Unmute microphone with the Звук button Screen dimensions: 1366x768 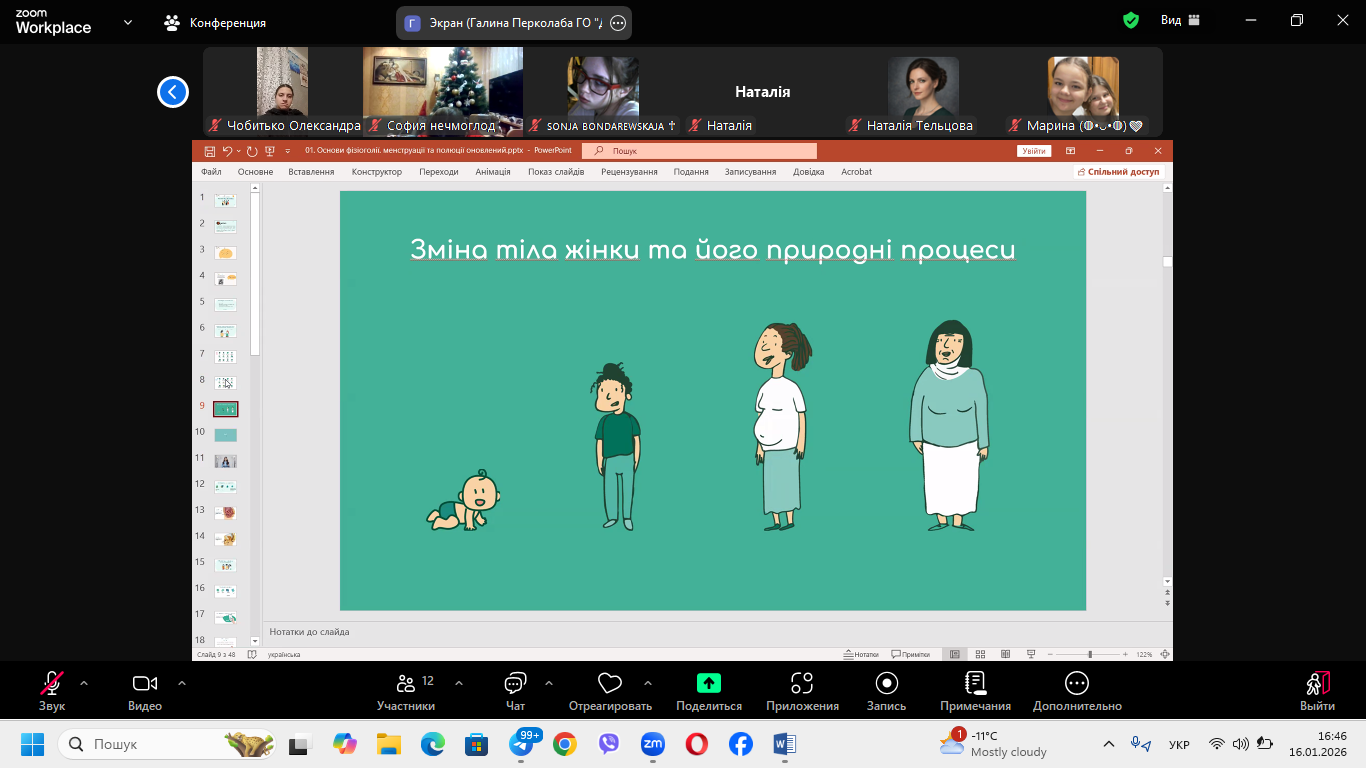[52, 684]
